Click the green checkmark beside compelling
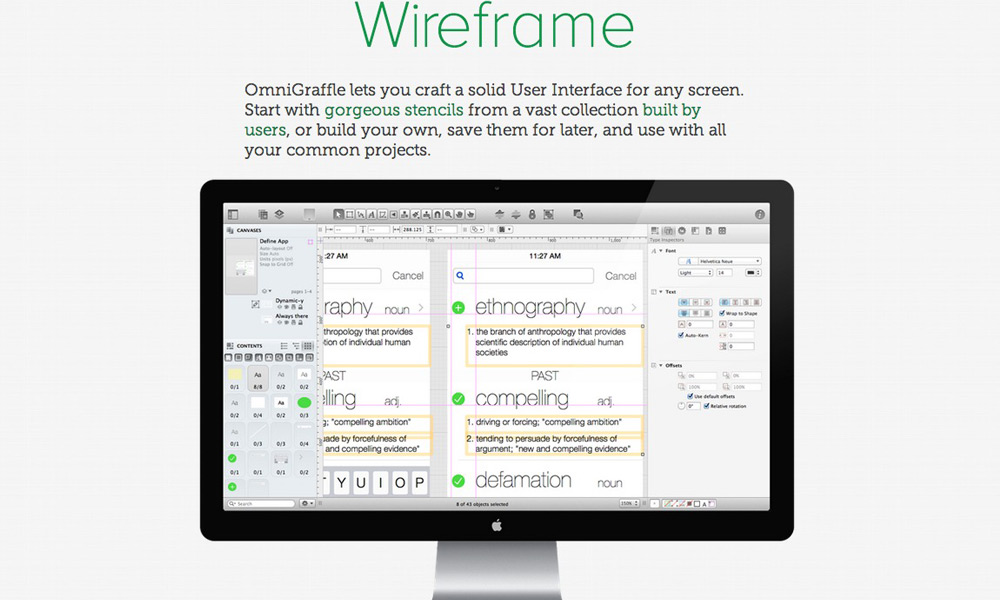This screenshot has height=600, width=1000. [458, 399]
